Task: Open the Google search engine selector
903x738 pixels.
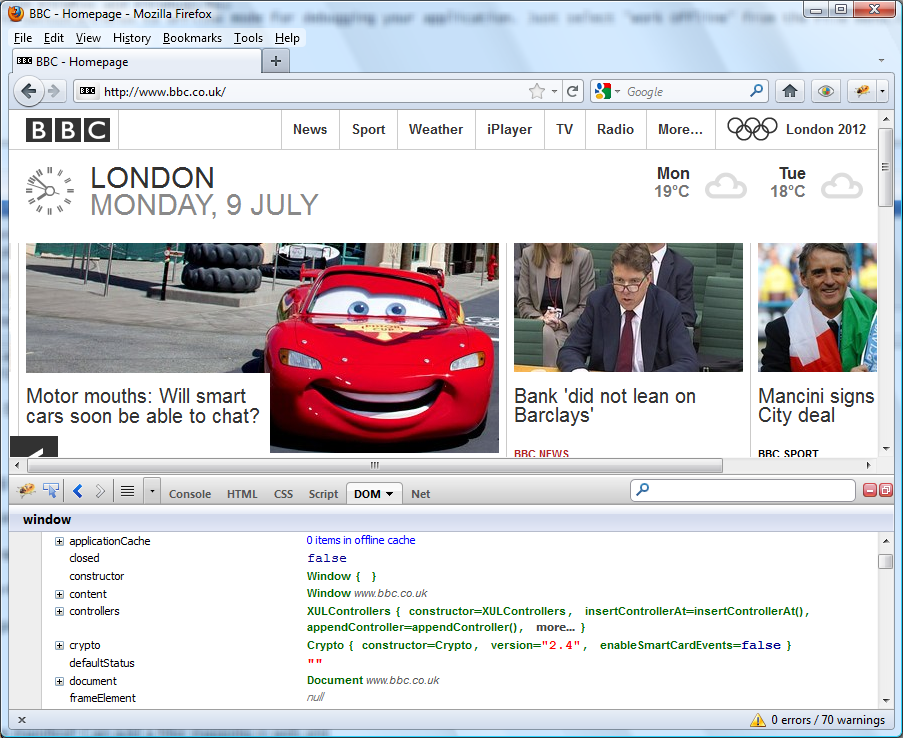Action: click(606, 91)
